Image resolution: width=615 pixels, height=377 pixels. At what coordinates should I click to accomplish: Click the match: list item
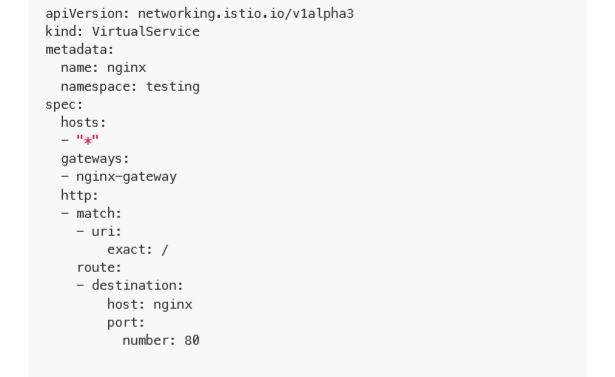click(99, 213)
